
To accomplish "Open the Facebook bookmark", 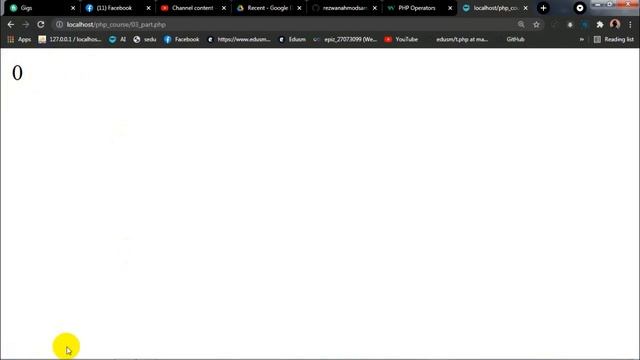I will (182, 40).
